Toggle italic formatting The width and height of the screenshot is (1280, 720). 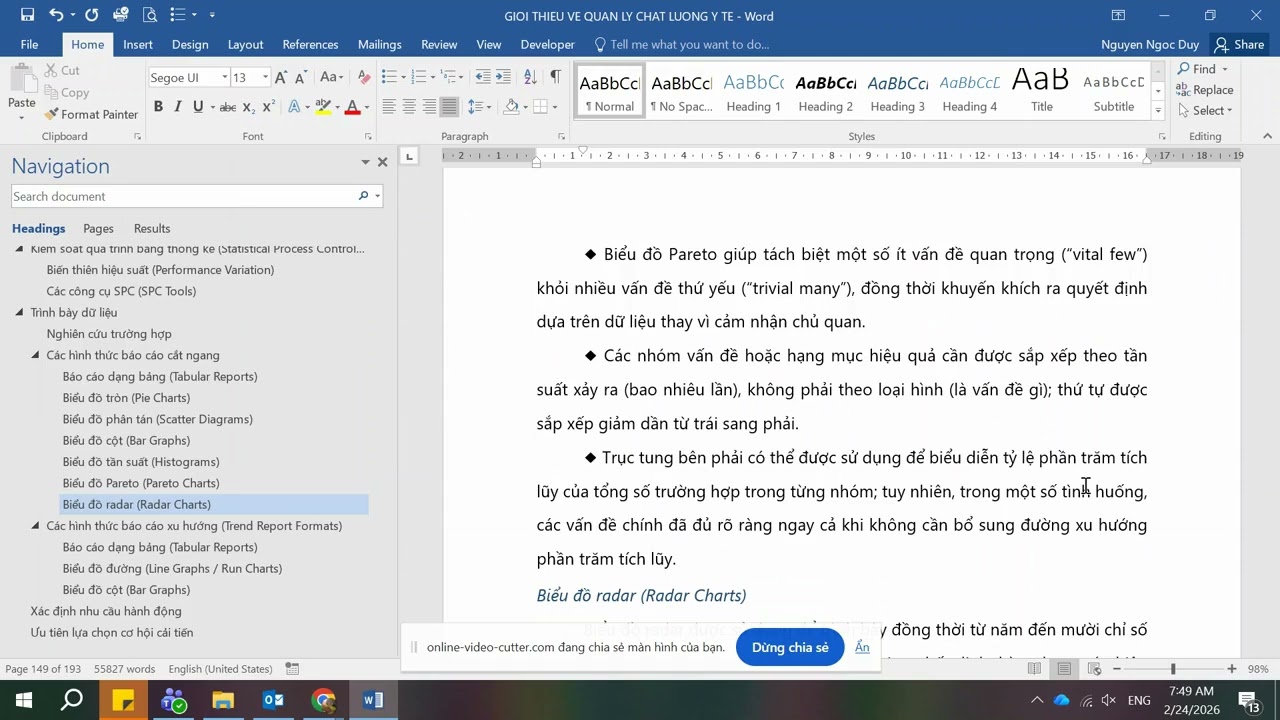[x=178, y=107]
